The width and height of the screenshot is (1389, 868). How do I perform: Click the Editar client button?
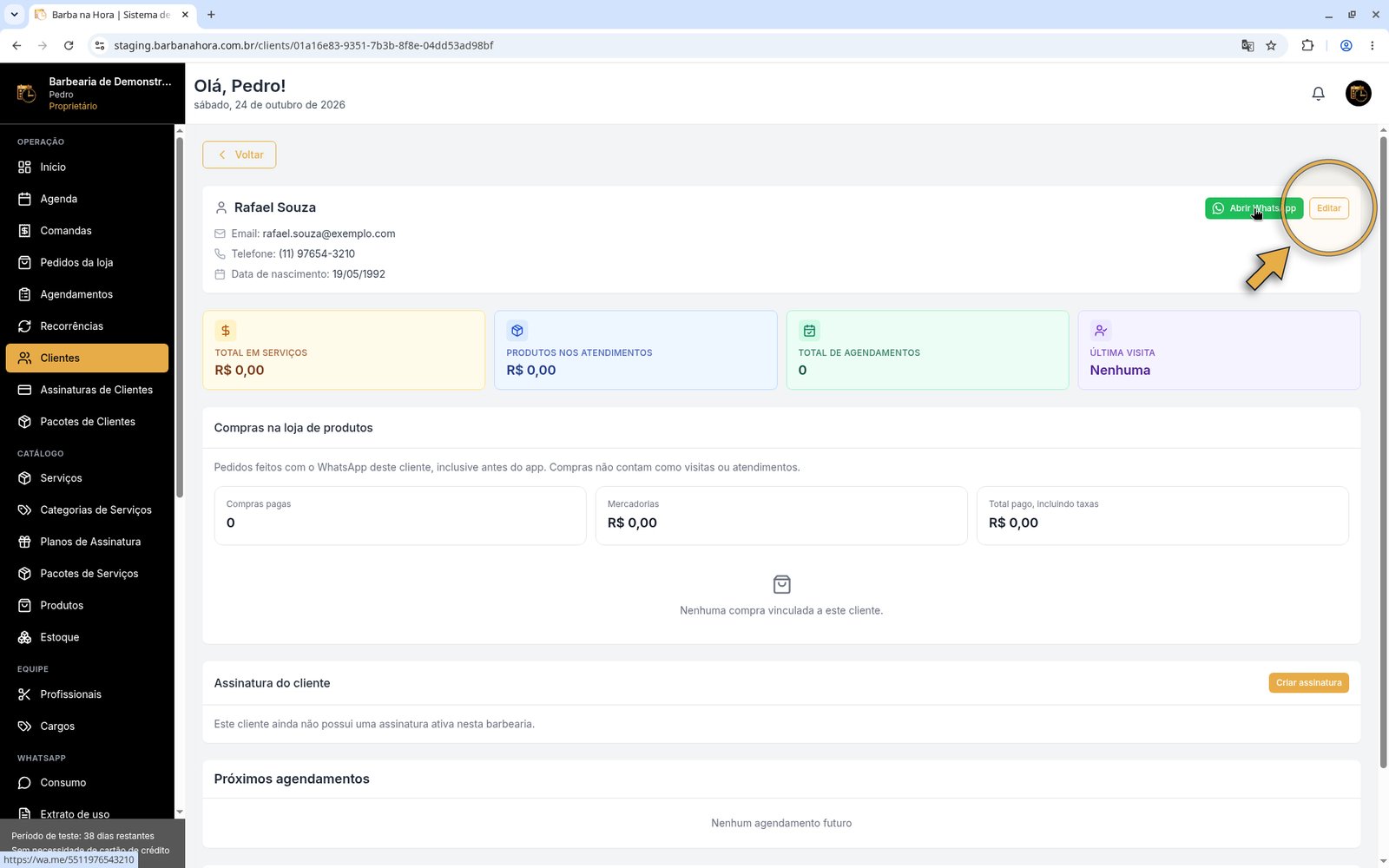[1328, 208]
